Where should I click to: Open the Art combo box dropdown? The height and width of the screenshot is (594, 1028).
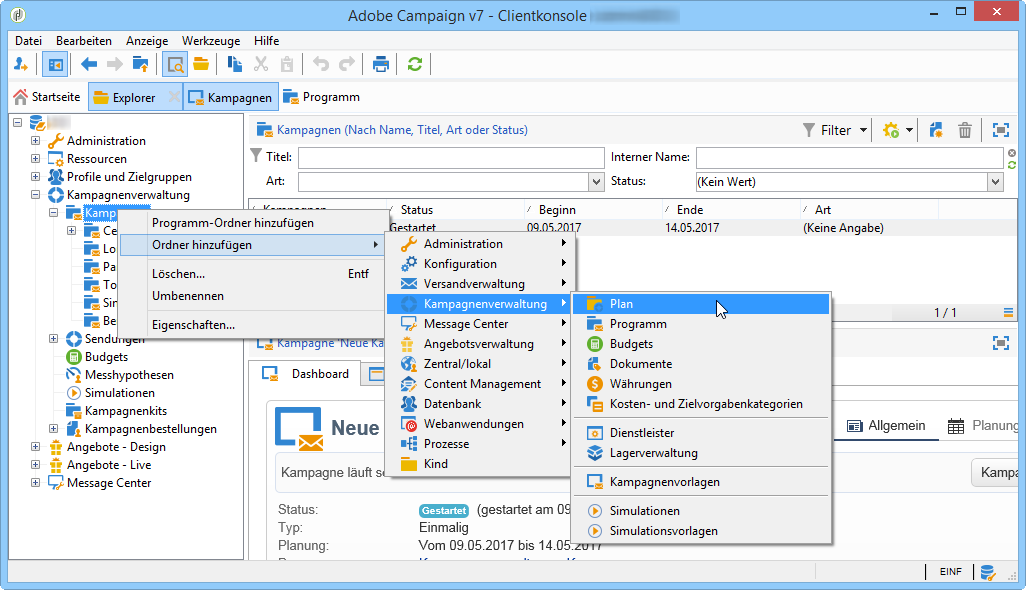(596, 182)
